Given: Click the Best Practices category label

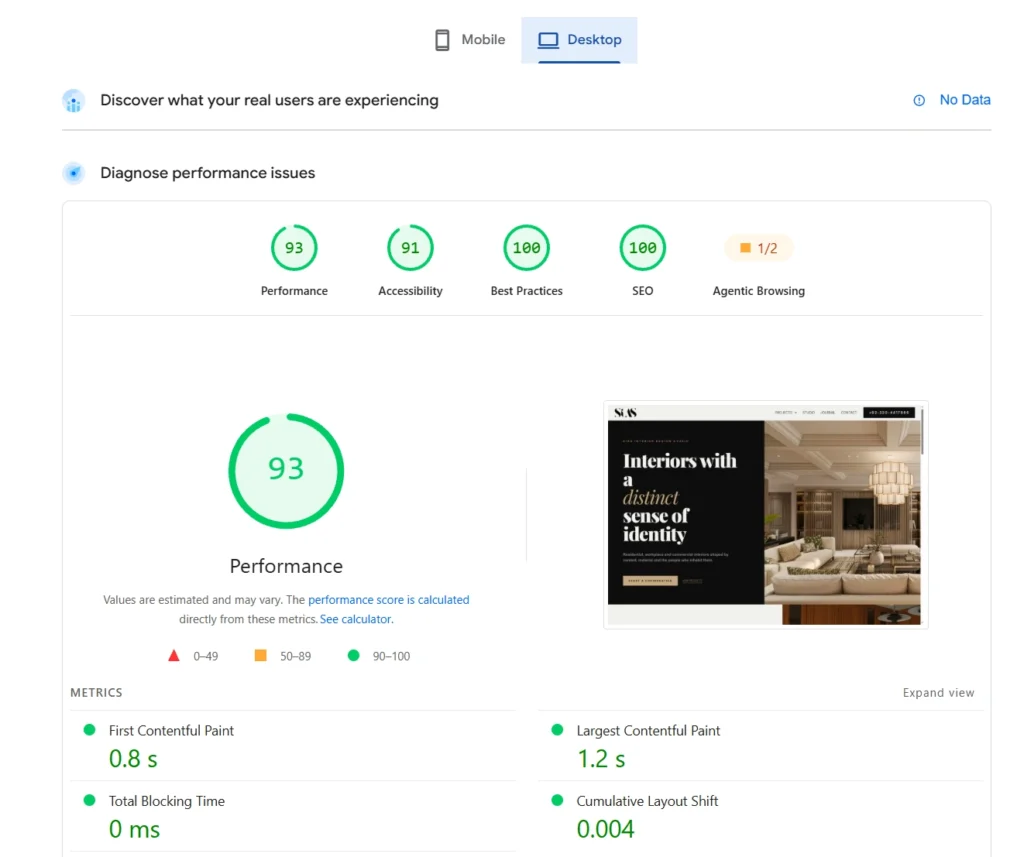Looking at the screenshot, I should [526, 291].
